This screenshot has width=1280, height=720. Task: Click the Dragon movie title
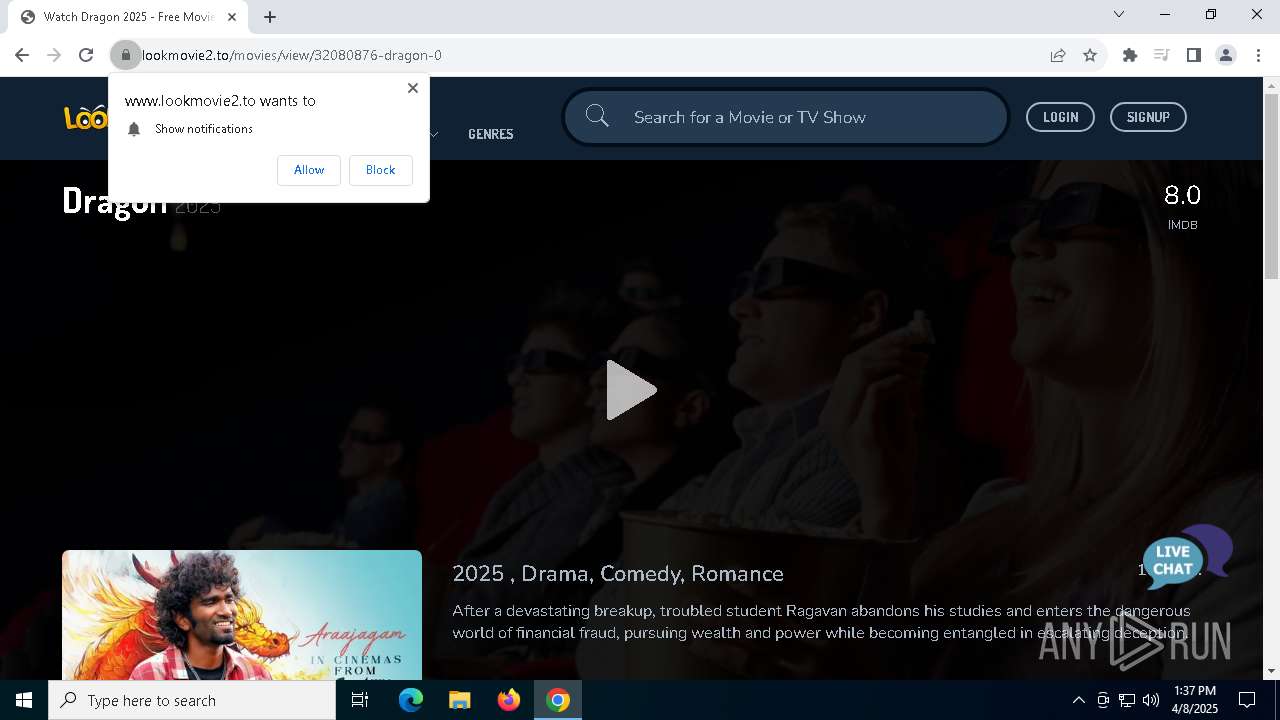click(x=114, y=201)
